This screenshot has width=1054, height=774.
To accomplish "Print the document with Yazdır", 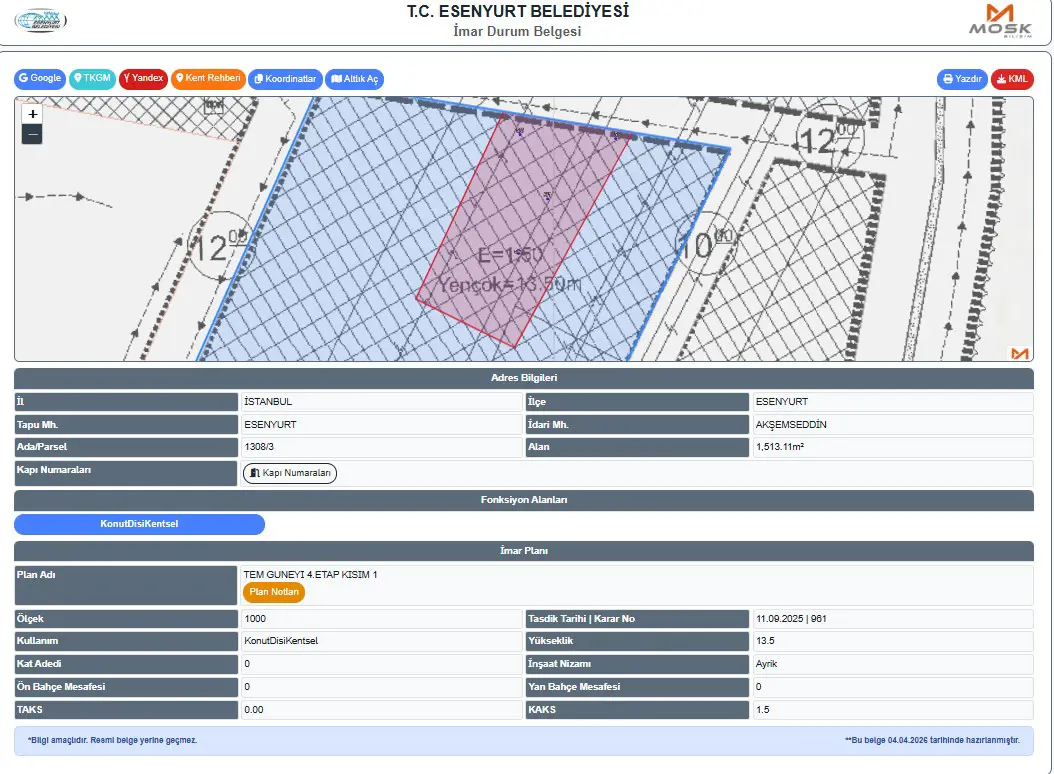I will 962,79.
